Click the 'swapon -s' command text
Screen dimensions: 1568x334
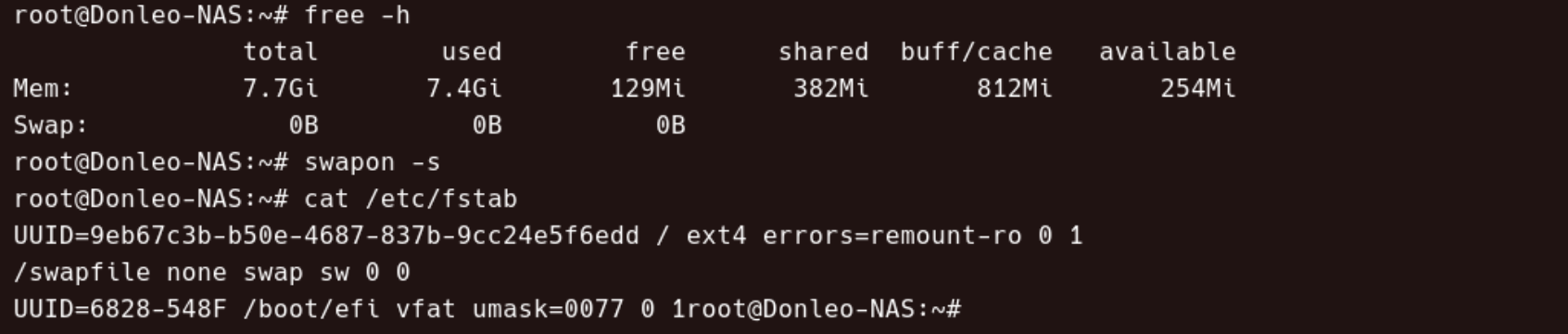pyautogui.click(x=373, y=162)
